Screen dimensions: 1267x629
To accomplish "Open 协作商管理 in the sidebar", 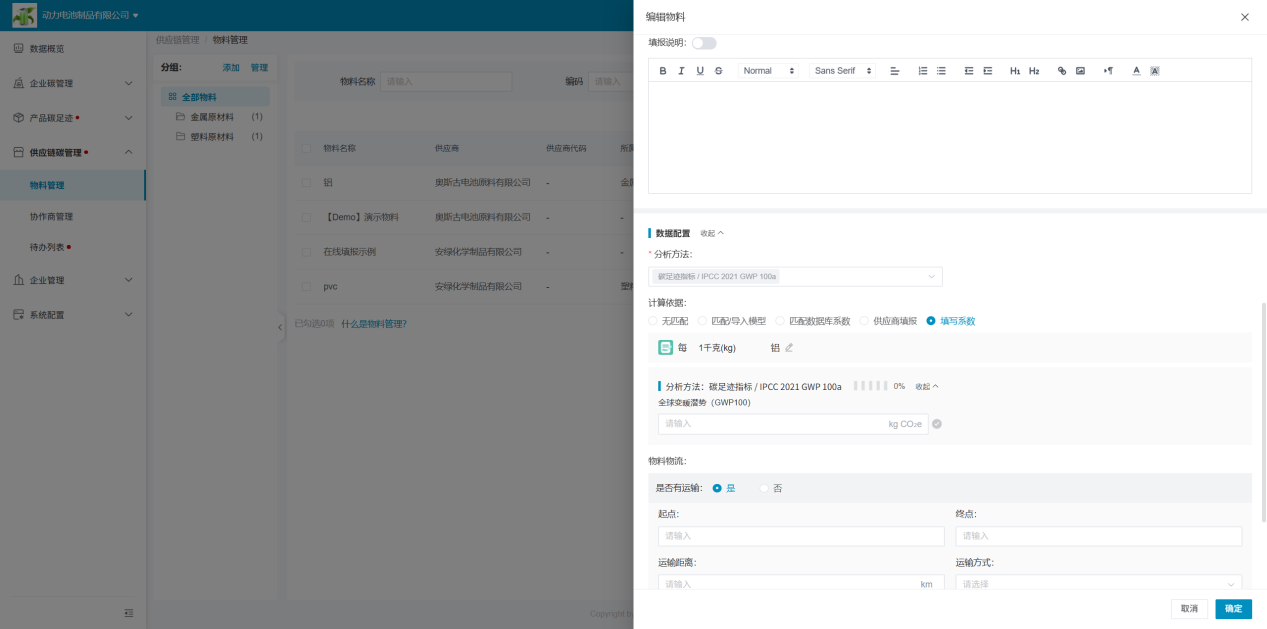I will [x=51, y=216].
